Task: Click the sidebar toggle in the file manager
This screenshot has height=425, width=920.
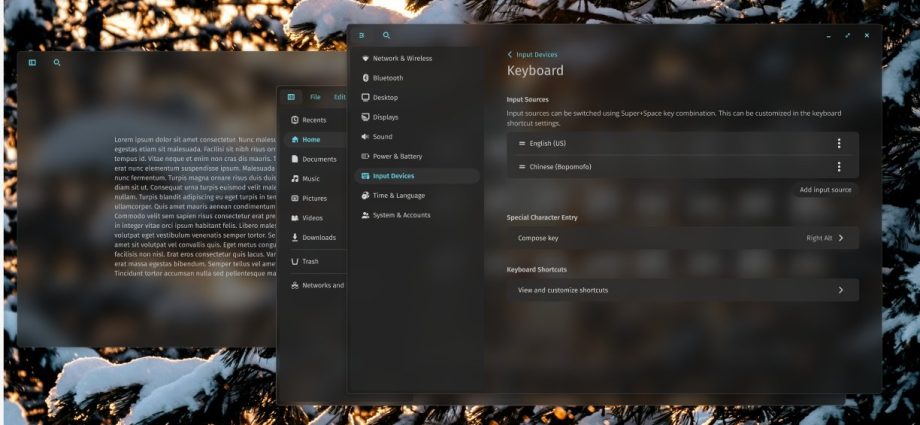Action: pyautogui.click(x=291, y=97)
